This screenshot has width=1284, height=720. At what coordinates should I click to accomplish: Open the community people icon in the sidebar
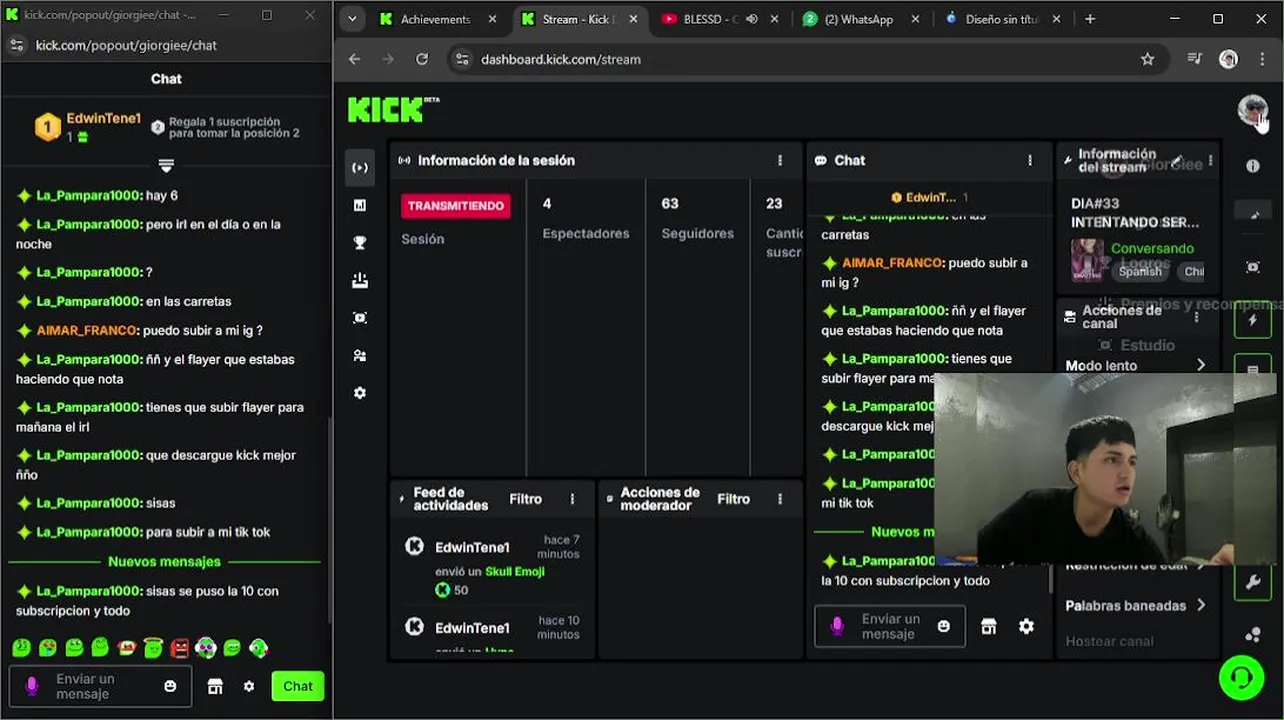point(360,355)
